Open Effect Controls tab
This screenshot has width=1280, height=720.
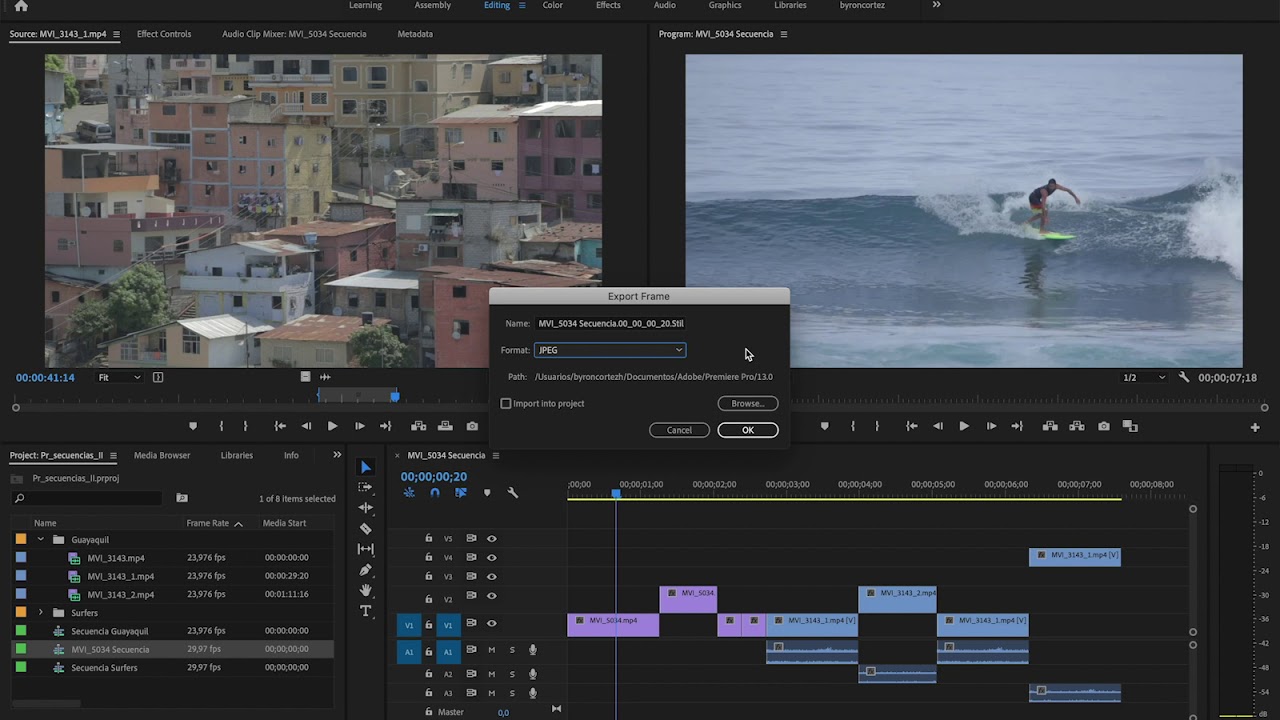[x=164, y=34]
